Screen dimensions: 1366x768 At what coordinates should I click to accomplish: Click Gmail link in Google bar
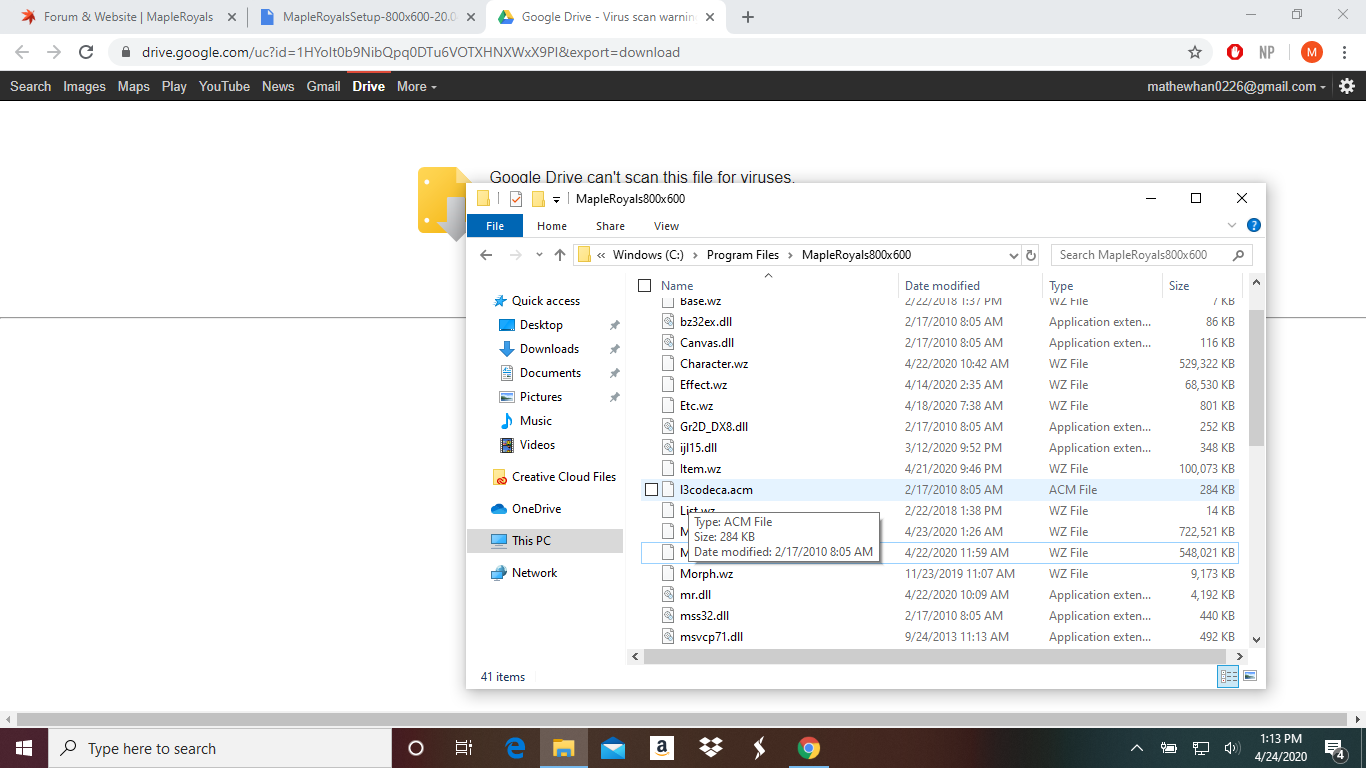(x=323, y=86)
